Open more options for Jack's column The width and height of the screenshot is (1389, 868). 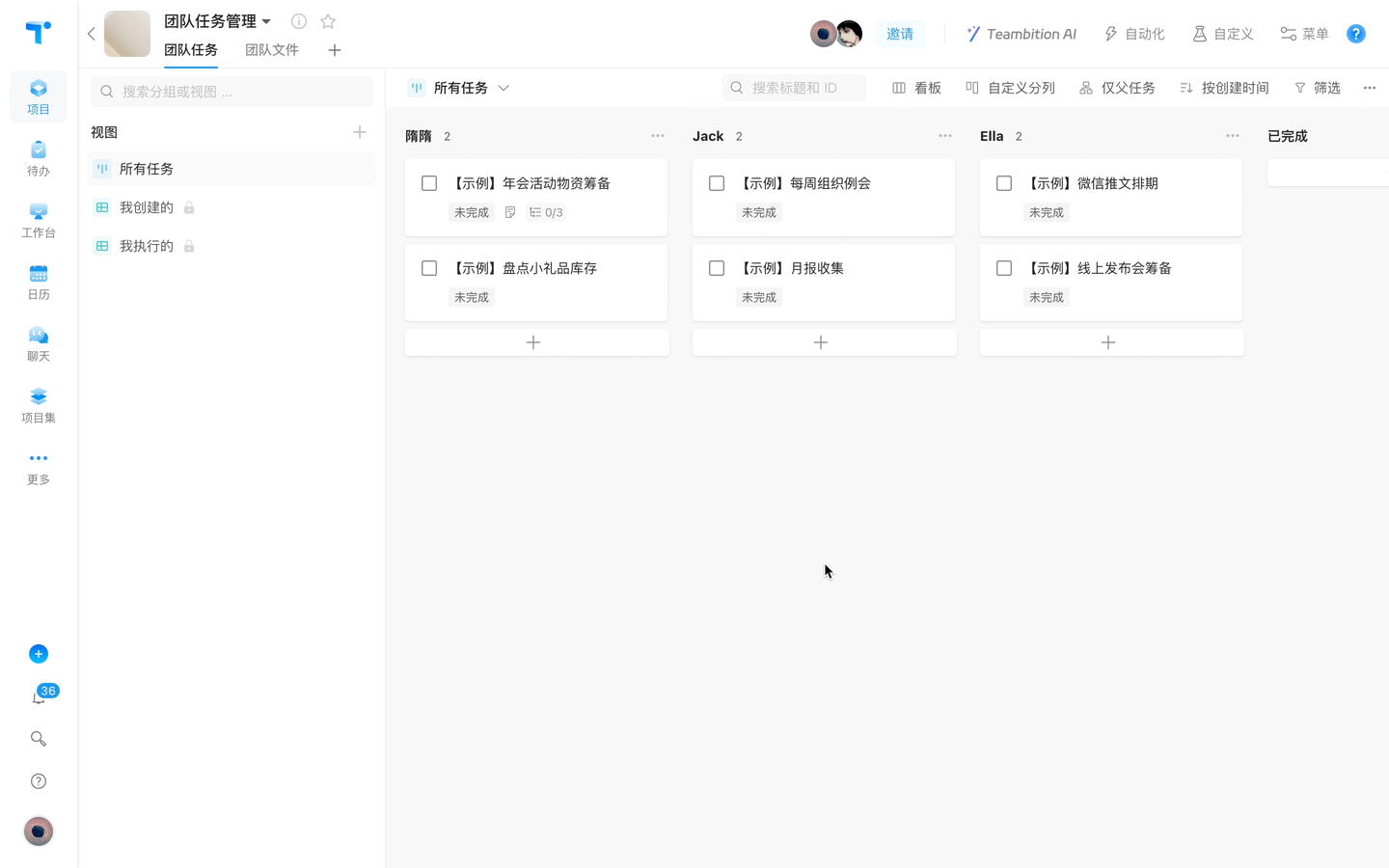click(x=945, y=135)
